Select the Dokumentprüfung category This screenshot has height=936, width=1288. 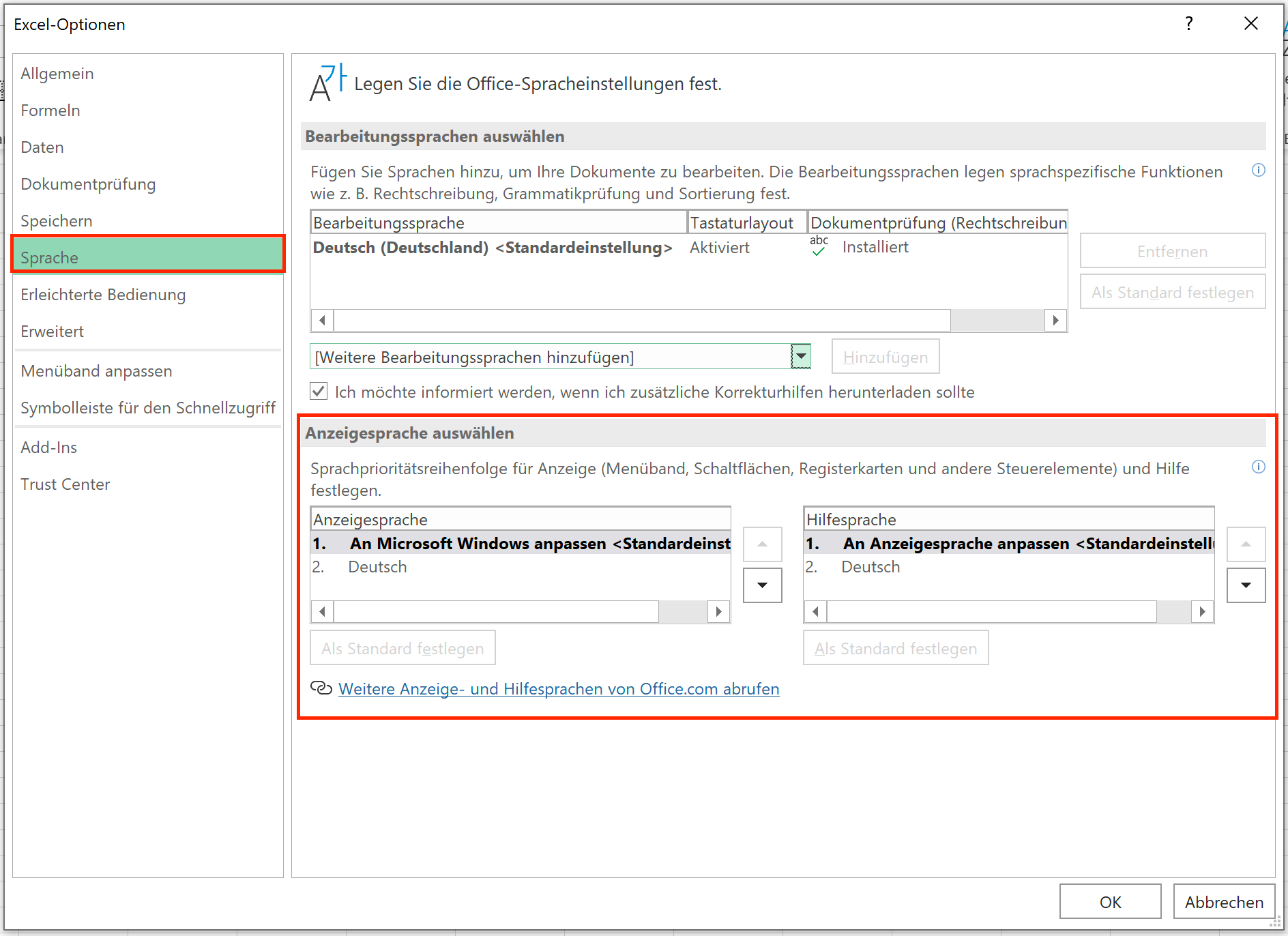(x=88, y=184)
